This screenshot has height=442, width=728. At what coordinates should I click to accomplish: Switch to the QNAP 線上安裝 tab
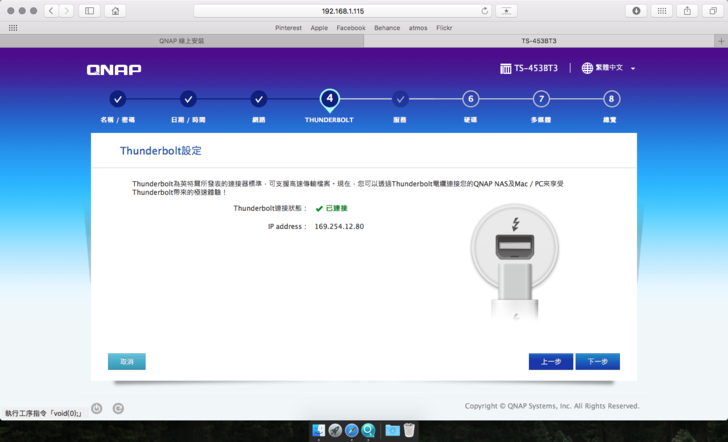pyautogui.click(x=181, y=41)
